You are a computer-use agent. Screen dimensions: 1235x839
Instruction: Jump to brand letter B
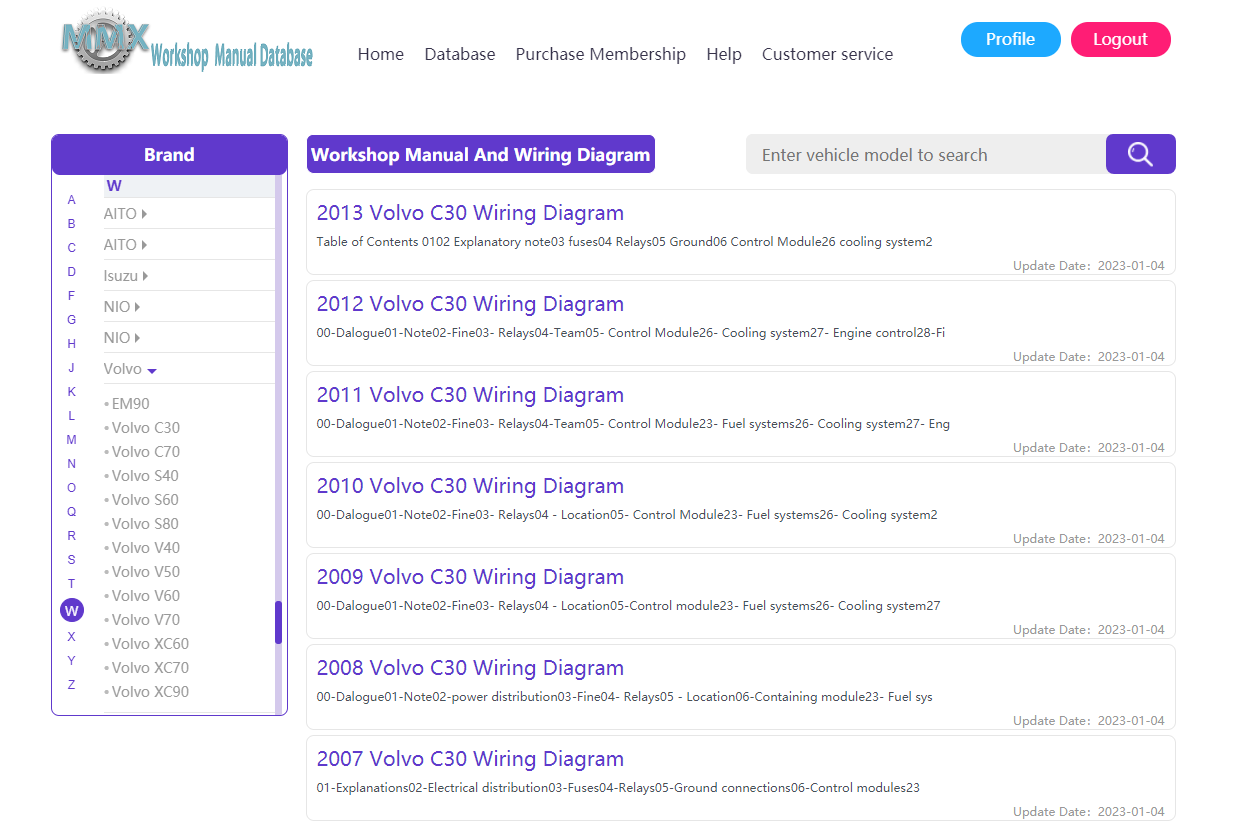point(71,224)
